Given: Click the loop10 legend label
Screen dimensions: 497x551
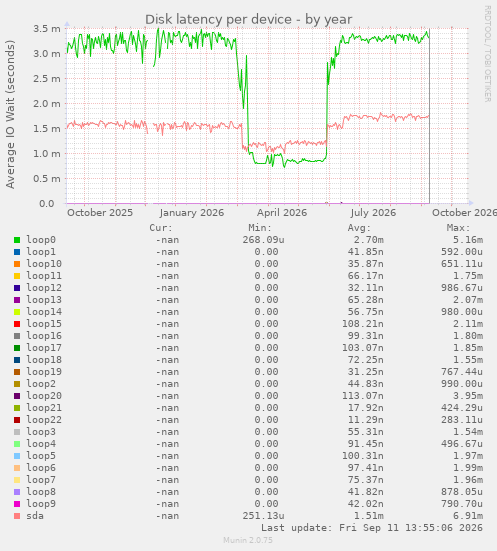Looking at the screenshot, I should click(x=44, y=264).
